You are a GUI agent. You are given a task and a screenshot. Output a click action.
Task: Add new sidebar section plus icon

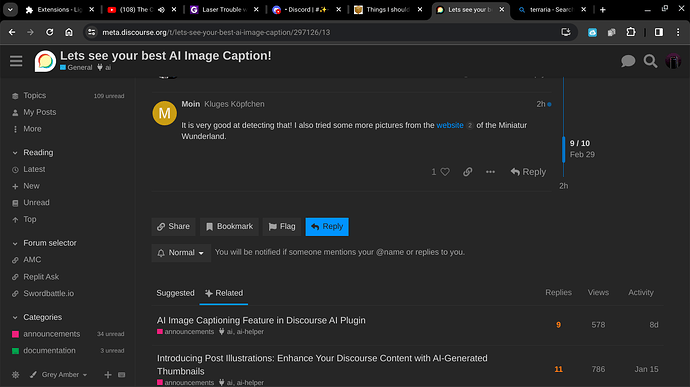108,375
